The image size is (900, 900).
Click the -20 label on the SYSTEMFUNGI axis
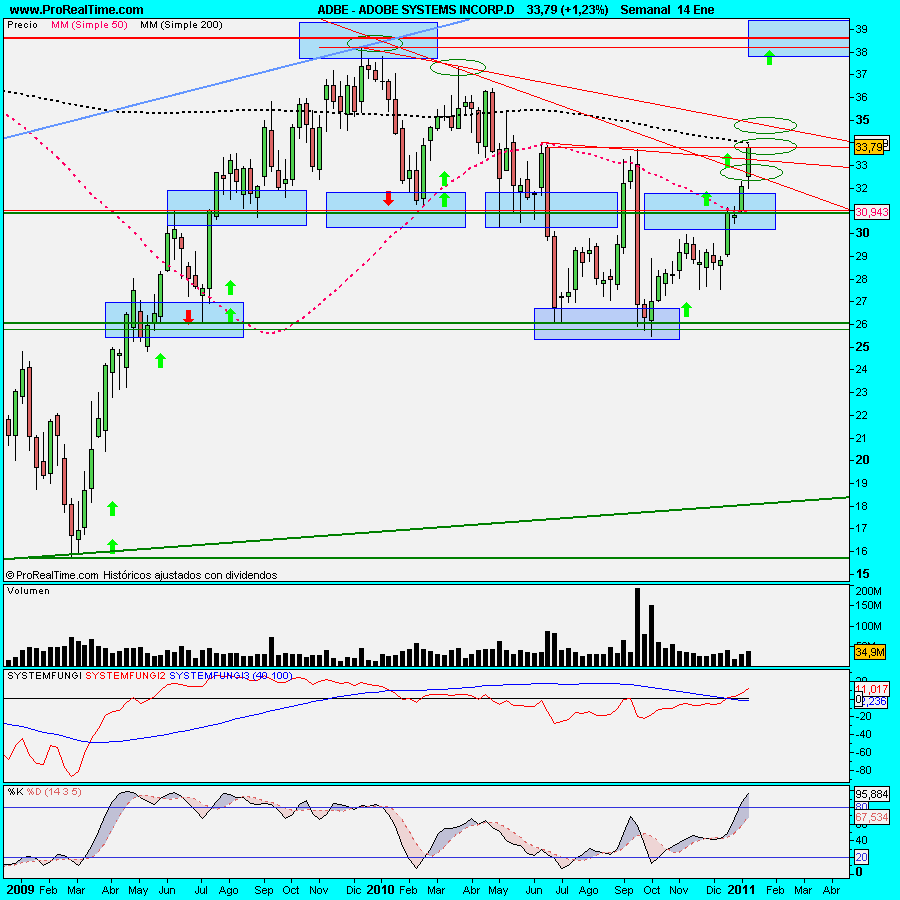pyautogui.click(x=864, y=716)
